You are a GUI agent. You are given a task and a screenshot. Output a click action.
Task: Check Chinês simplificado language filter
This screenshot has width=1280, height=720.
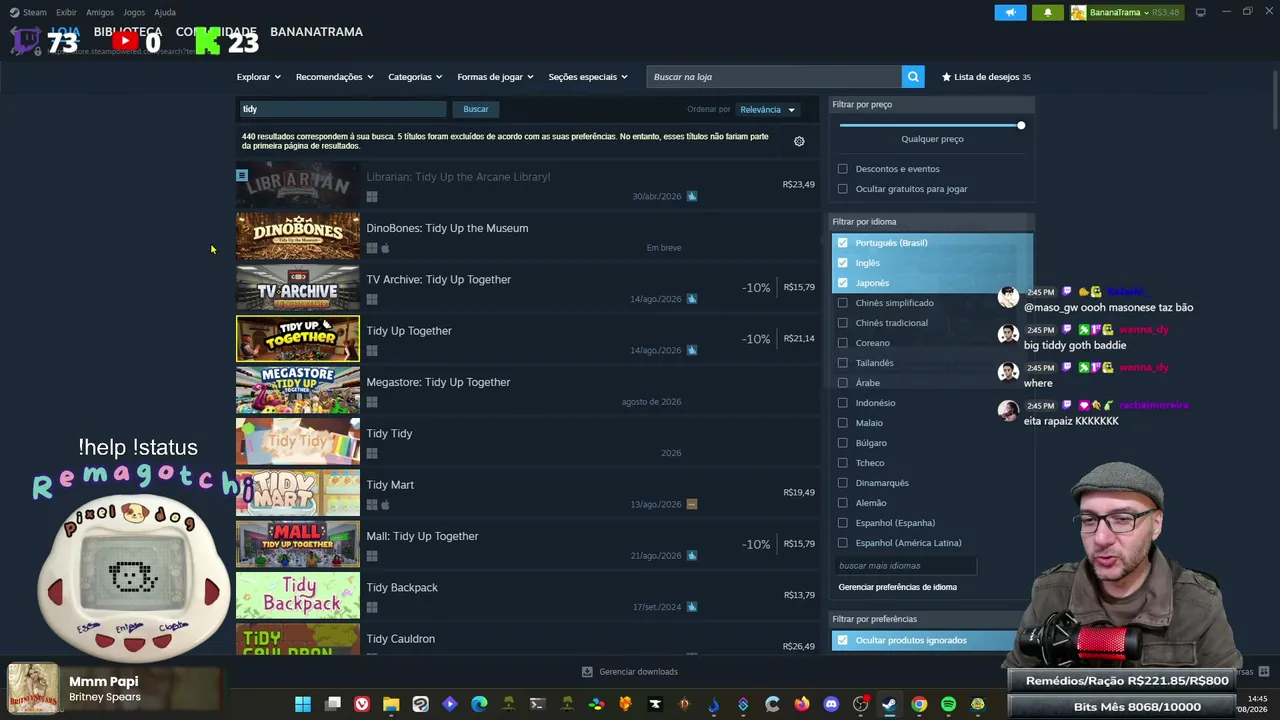(843, 303)
